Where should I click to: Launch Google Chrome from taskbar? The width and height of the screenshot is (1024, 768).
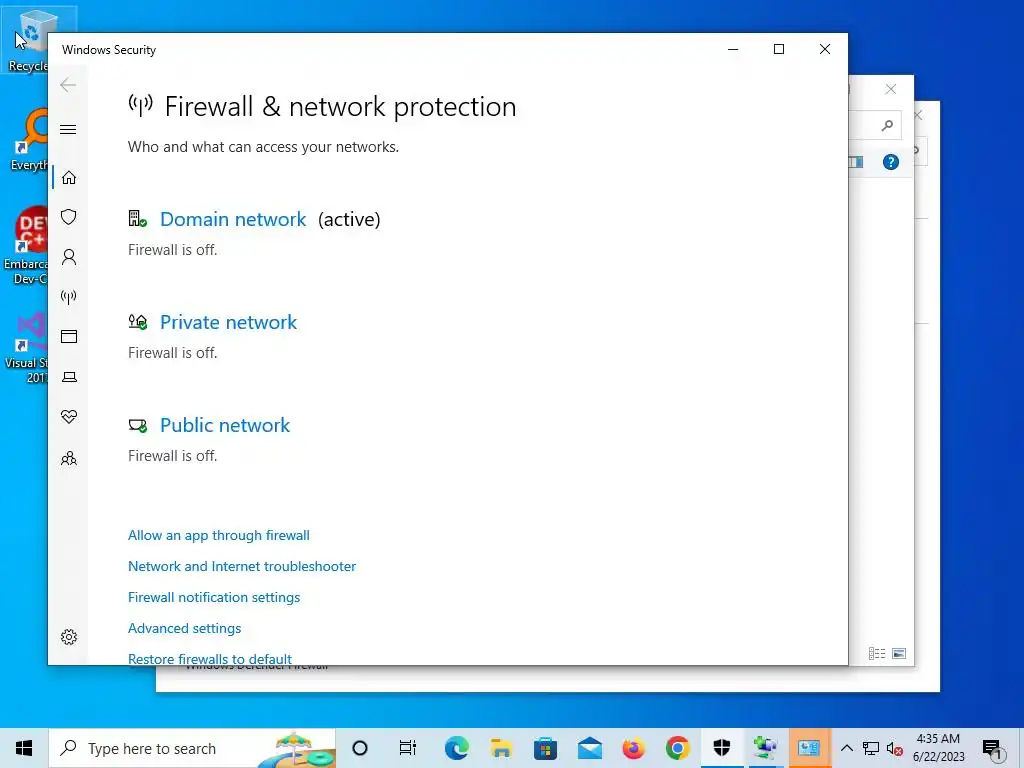678,748
